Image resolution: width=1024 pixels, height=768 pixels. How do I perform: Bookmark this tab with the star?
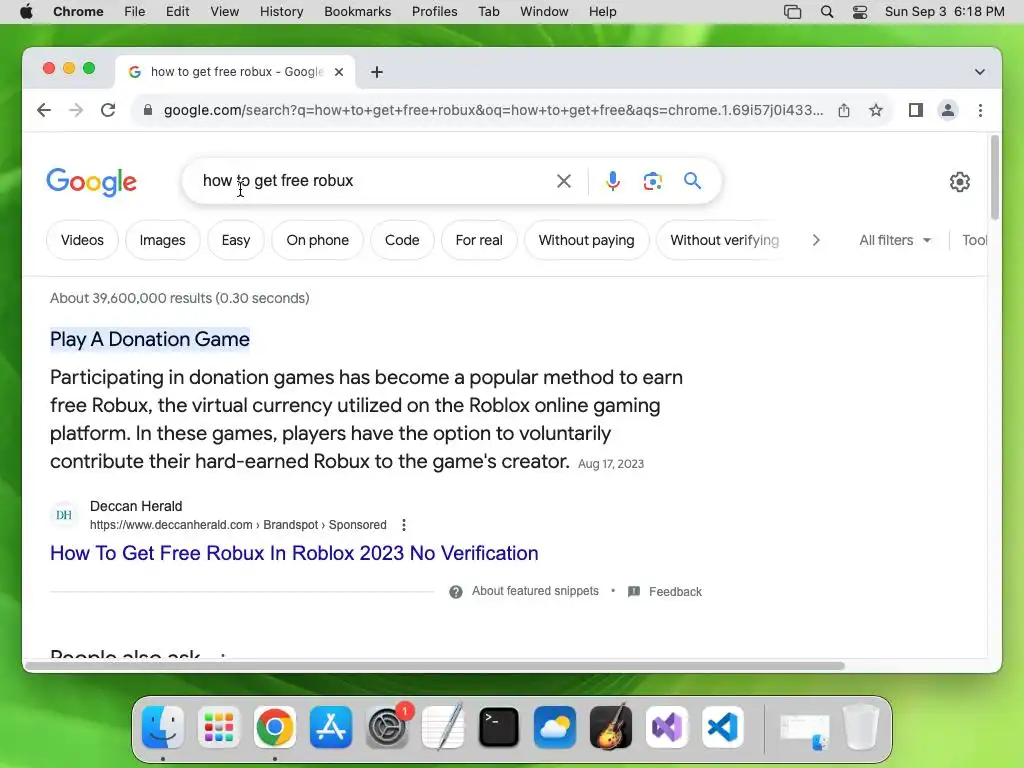tap(876, 110)
